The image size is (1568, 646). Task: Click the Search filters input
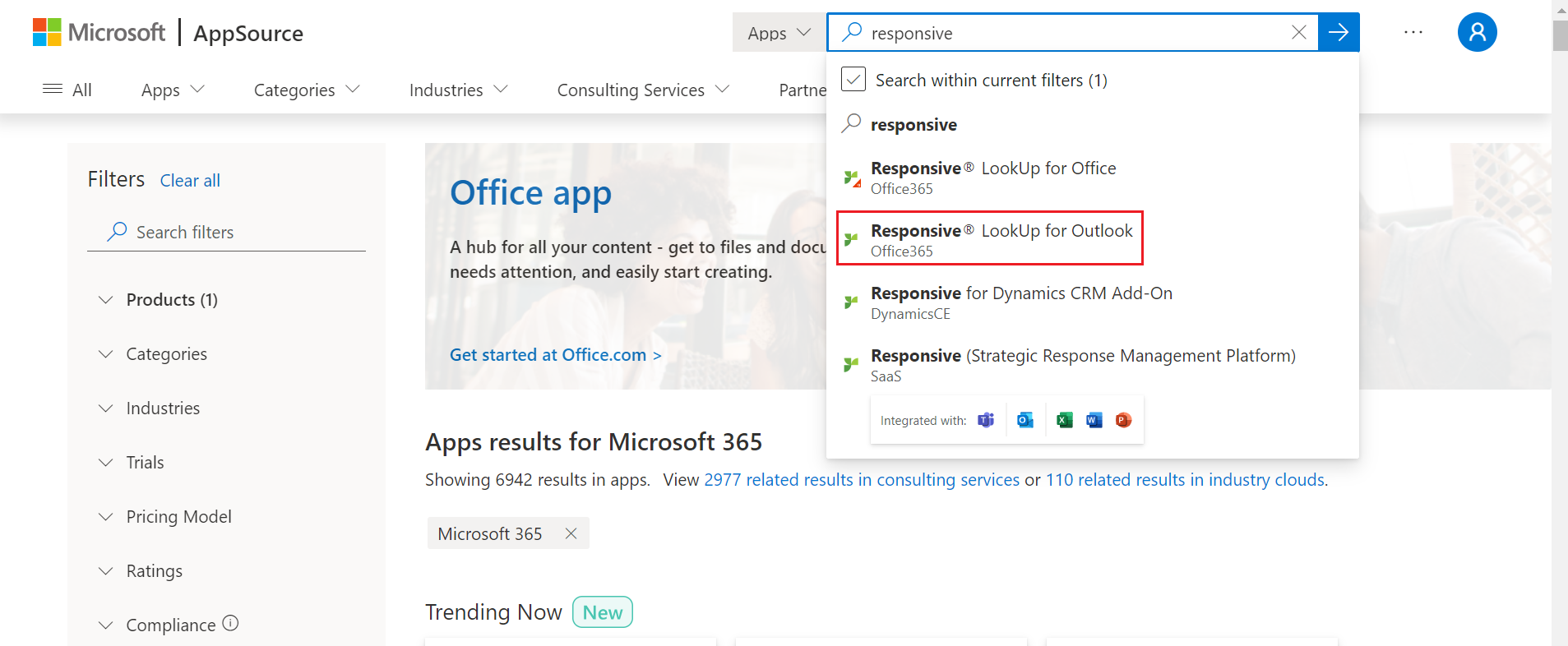(x=226, y=233)
